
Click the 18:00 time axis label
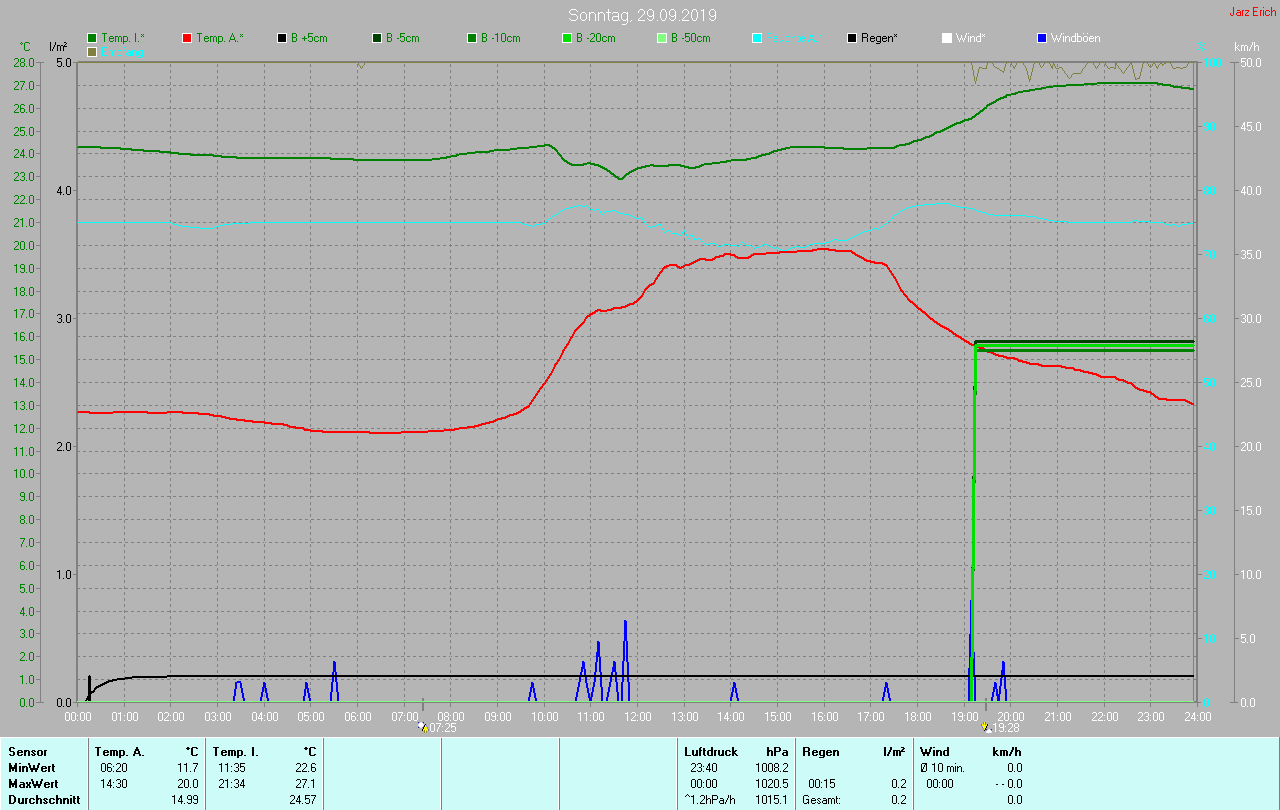(x=917, y=717)
